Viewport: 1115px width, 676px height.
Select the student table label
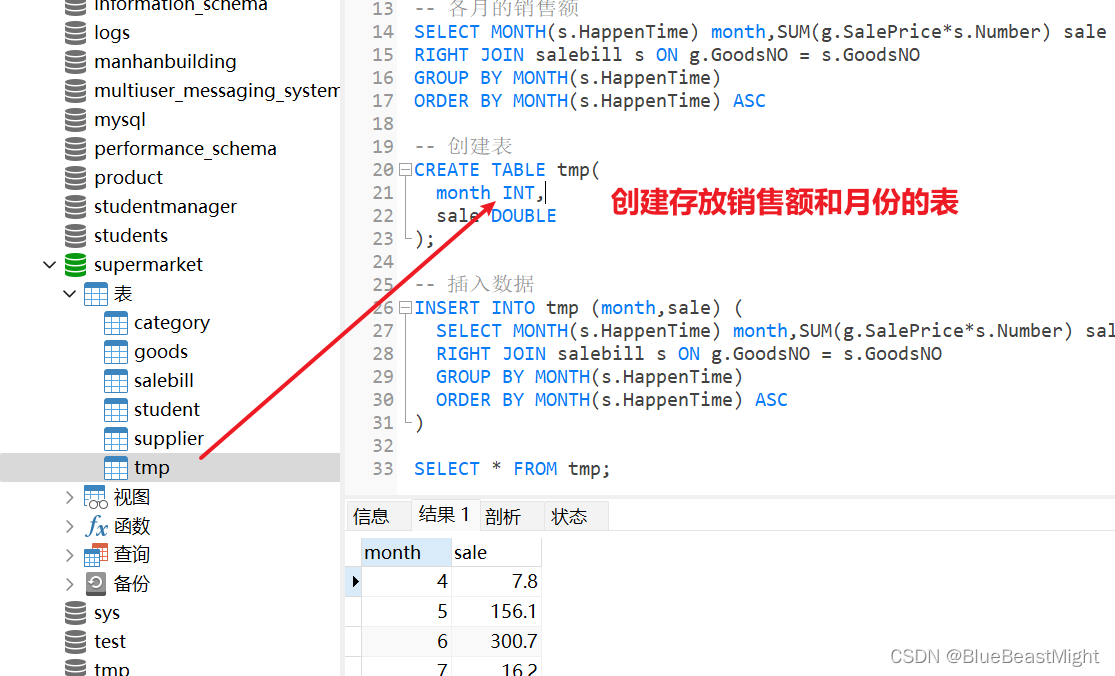point(167,410)
